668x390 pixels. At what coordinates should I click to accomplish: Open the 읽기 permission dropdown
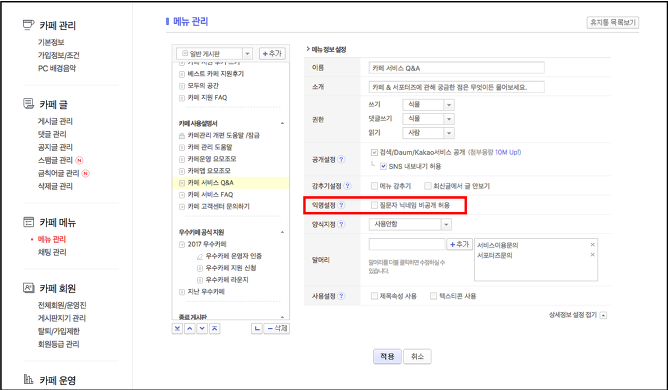coord(428,133)
